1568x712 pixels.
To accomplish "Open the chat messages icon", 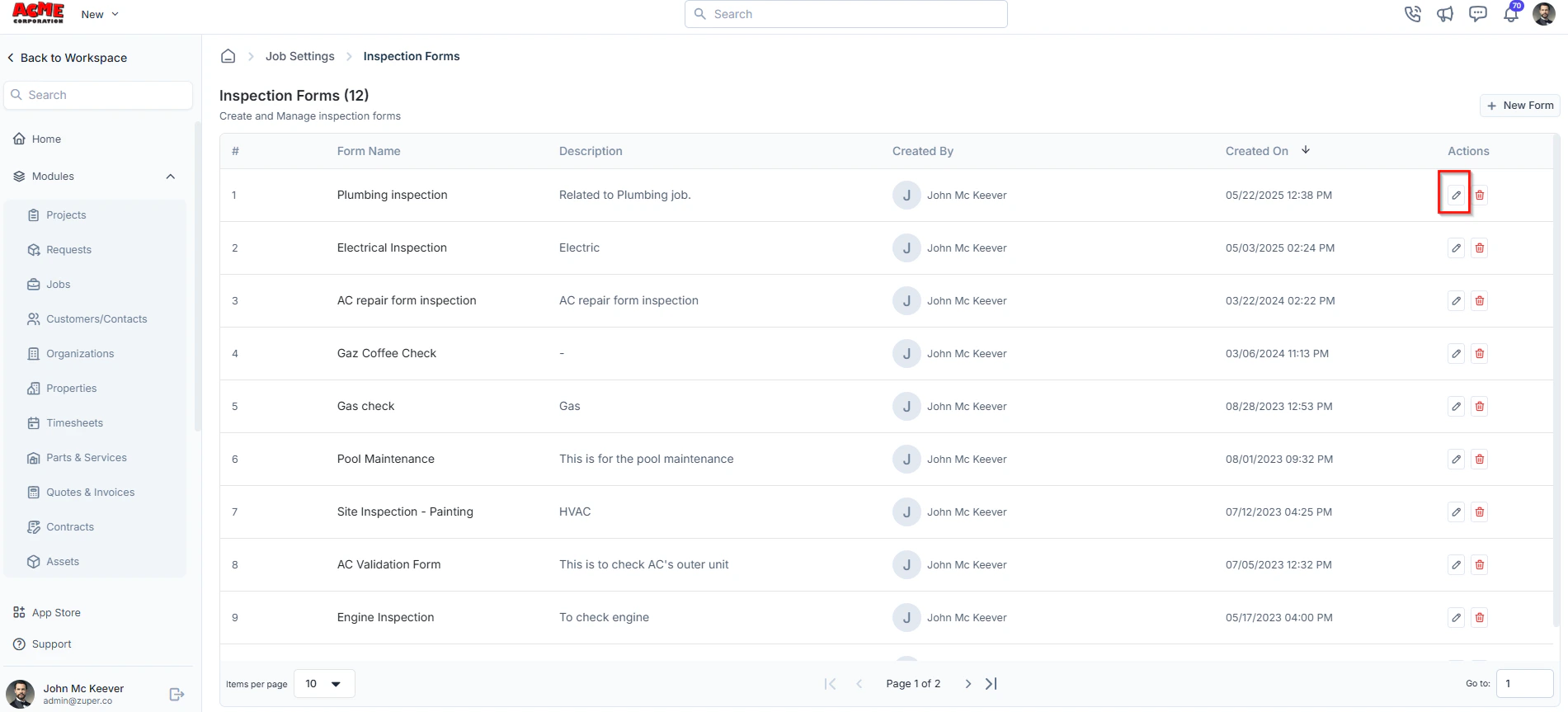I will [1478, 14].
